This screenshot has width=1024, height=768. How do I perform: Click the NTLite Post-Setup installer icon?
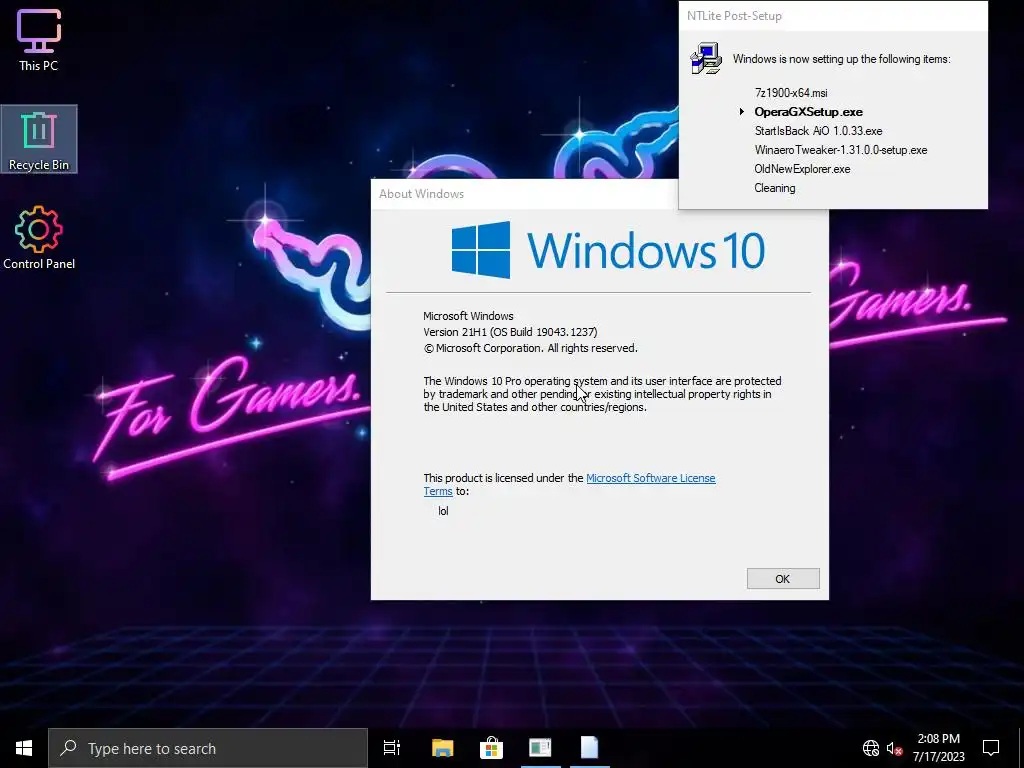tap(706, 58)
